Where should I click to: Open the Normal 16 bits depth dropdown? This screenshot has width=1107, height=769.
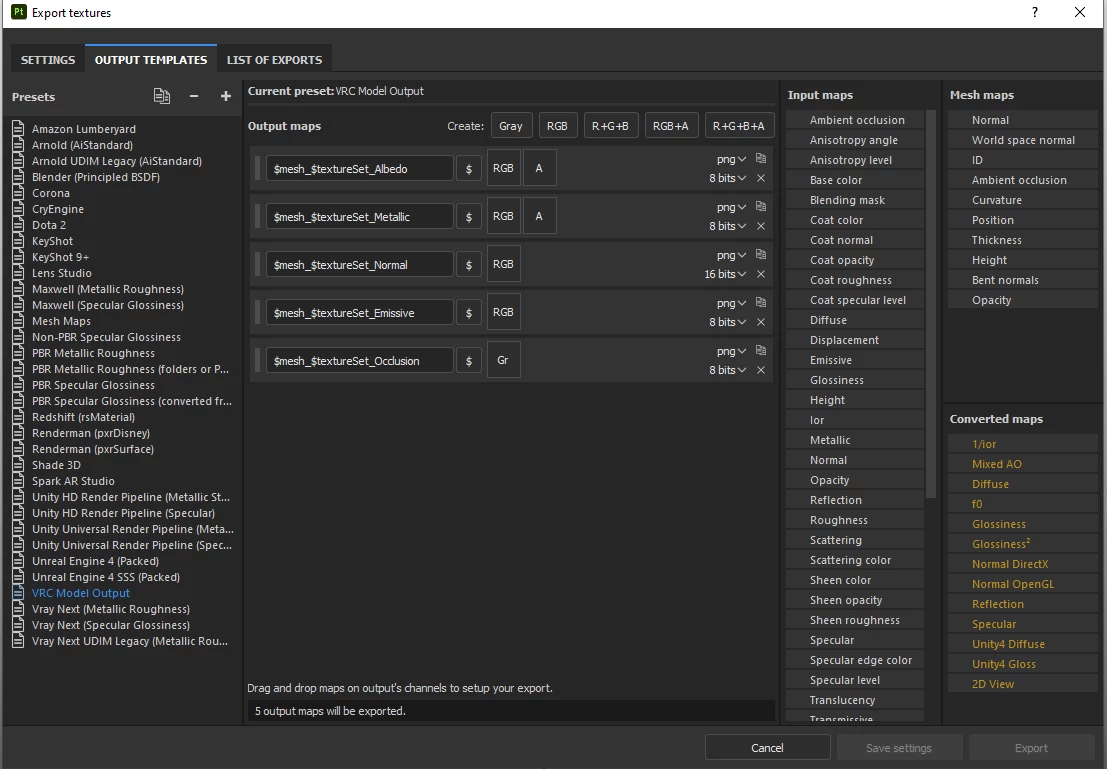[725, 274]
